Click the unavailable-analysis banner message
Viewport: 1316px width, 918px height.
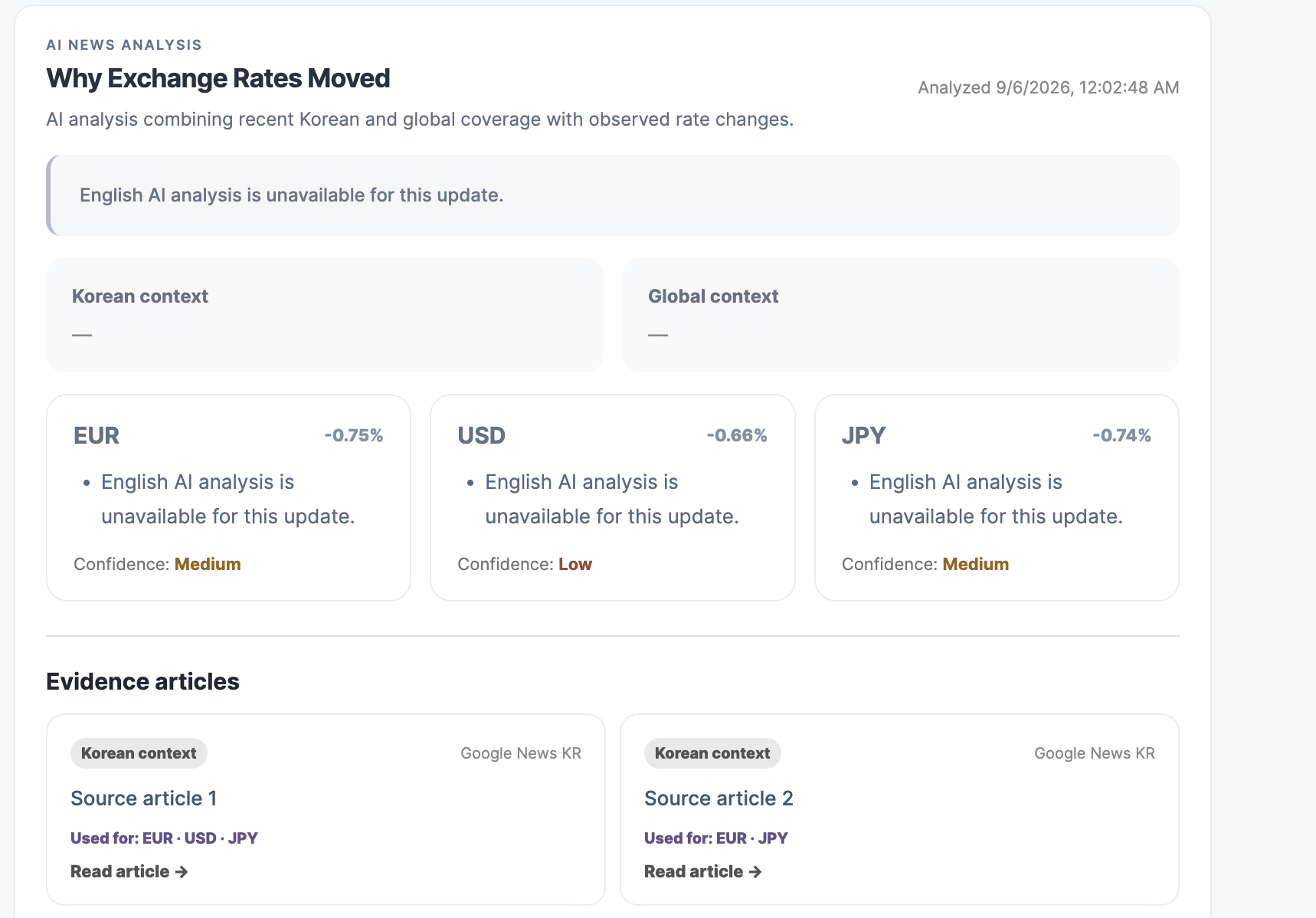click(x=291, y=195)
